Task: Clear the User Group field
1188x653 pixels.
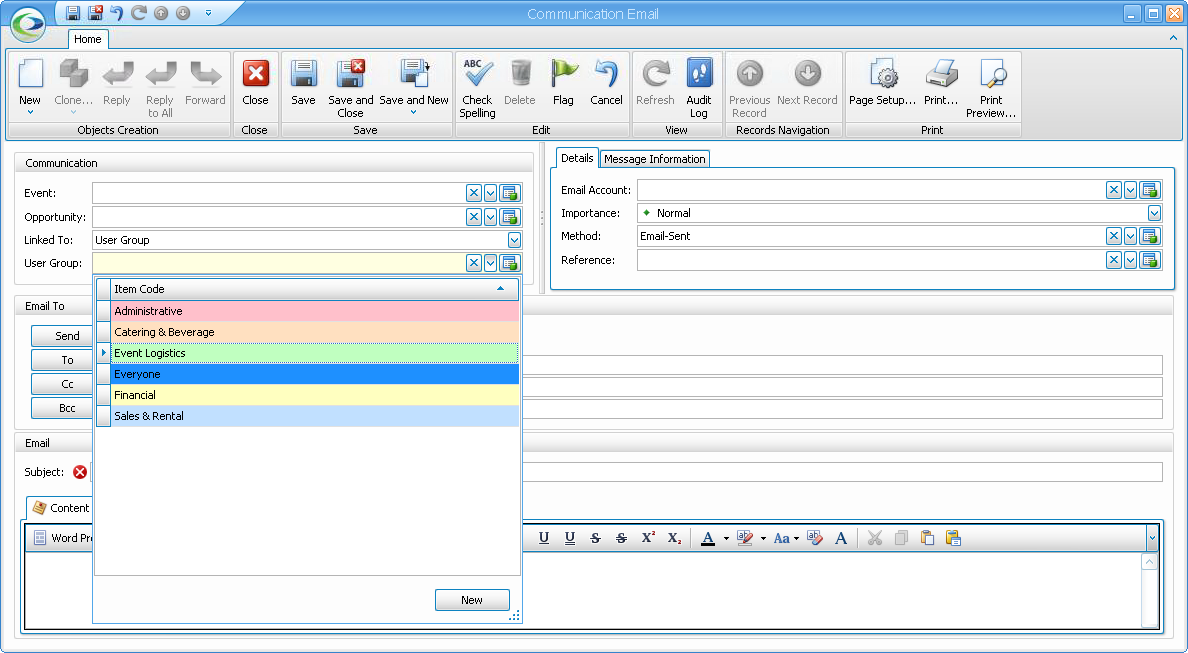Action: click(x=474, y=263)
